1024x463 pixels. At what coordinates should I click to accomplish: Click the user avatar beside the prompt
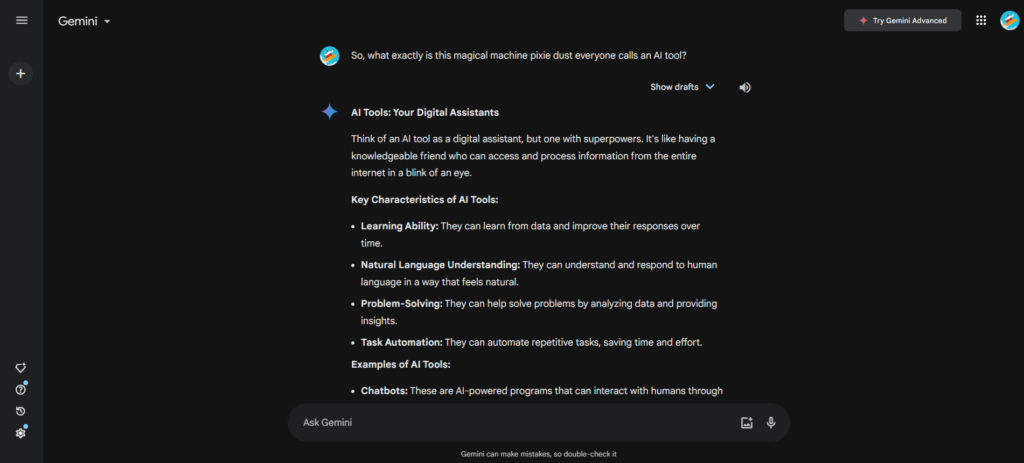329,56
